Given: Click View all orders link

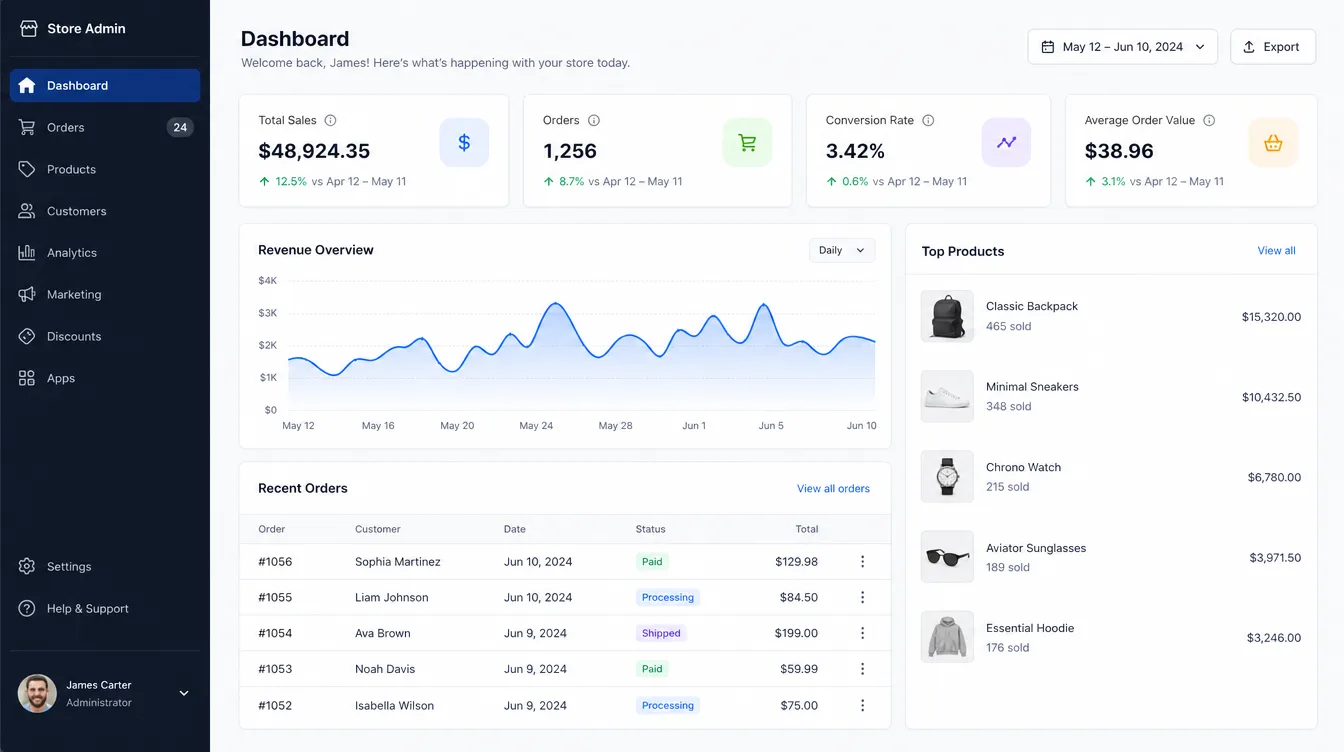Looking at the screenshot, I should 833,489.
